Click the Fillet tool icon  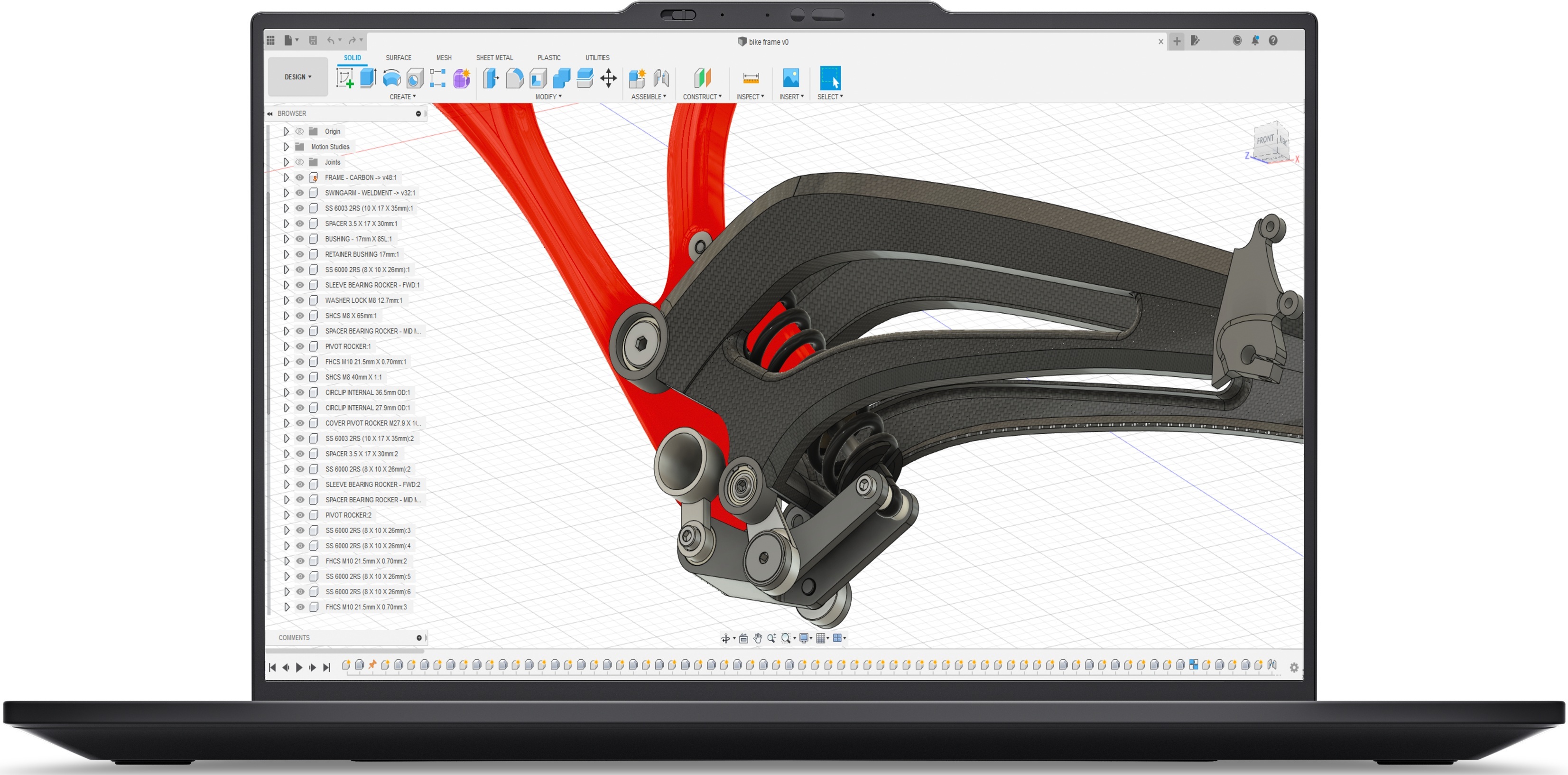514,78
